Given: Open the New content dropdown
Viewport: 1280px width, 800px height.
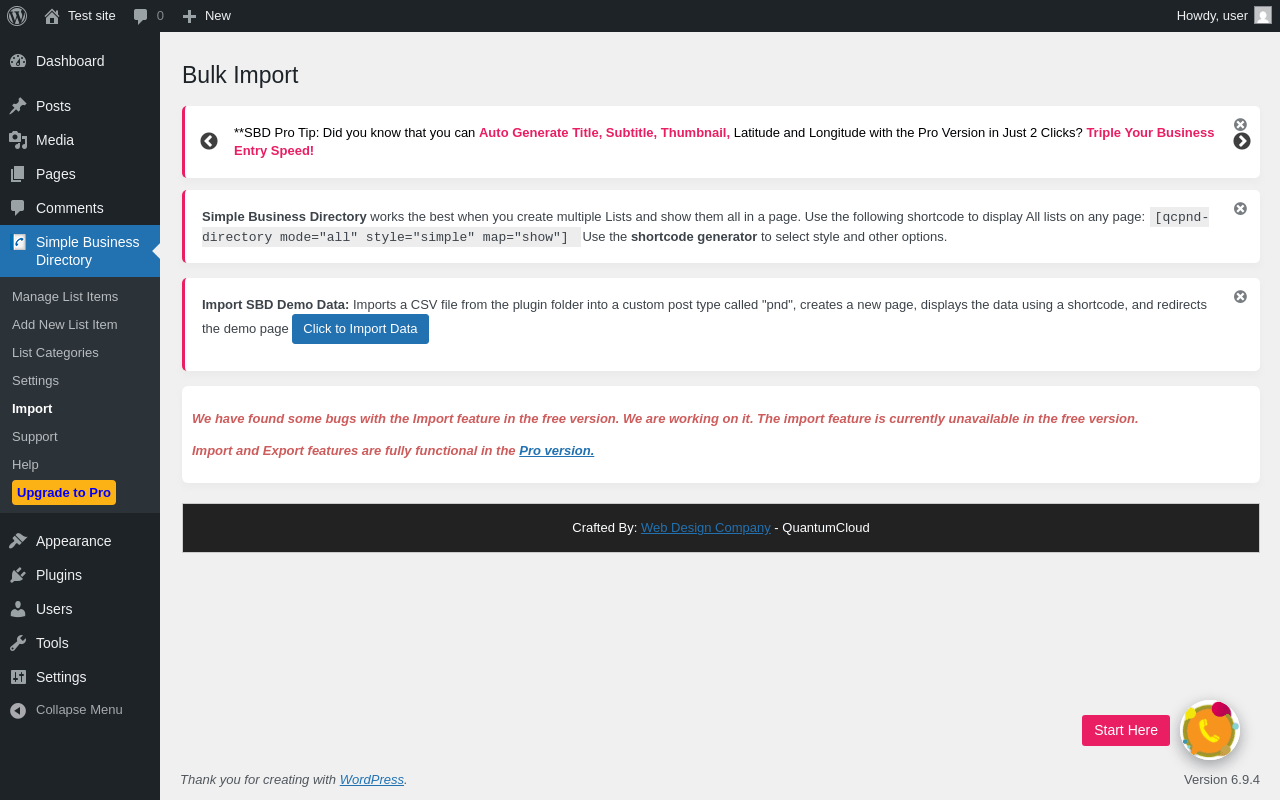Looking at the screenshot, I should click(x=207, y=16).
